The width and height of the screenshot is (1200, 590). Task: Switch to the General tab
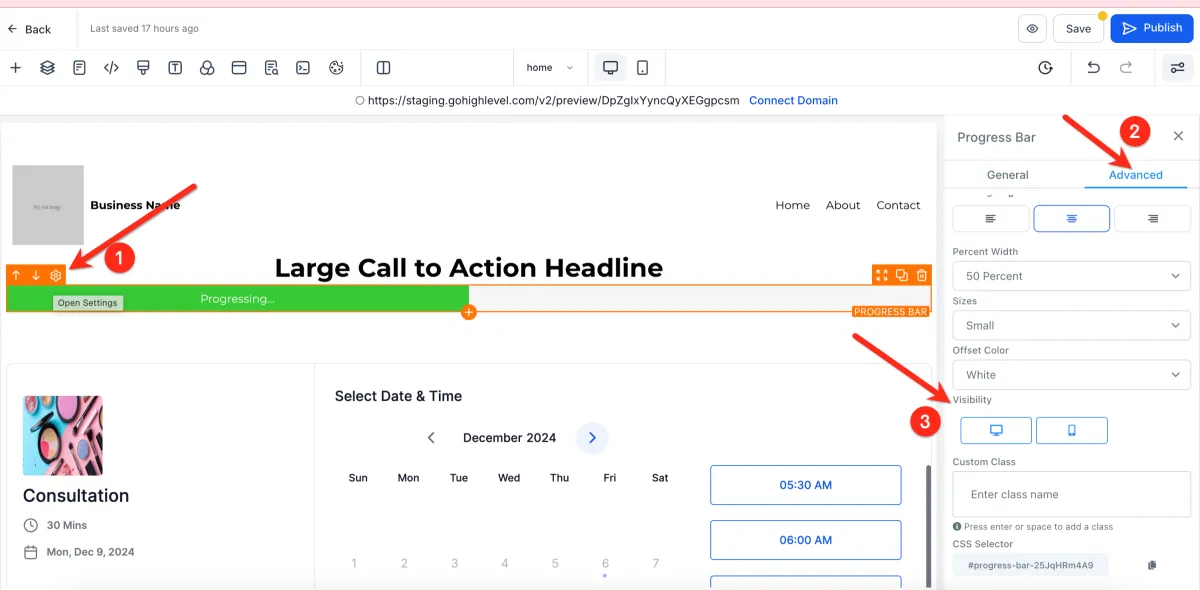[x=1007, y=175]
